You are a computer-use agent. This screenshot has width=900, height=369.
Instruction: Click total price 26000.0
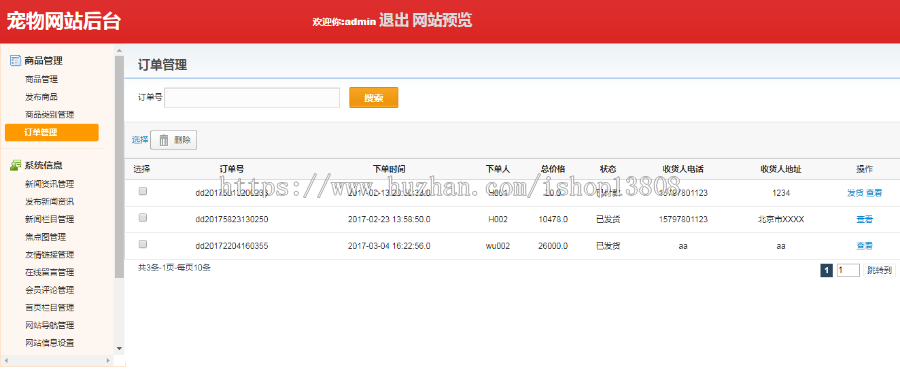click(x=553, y=246)
